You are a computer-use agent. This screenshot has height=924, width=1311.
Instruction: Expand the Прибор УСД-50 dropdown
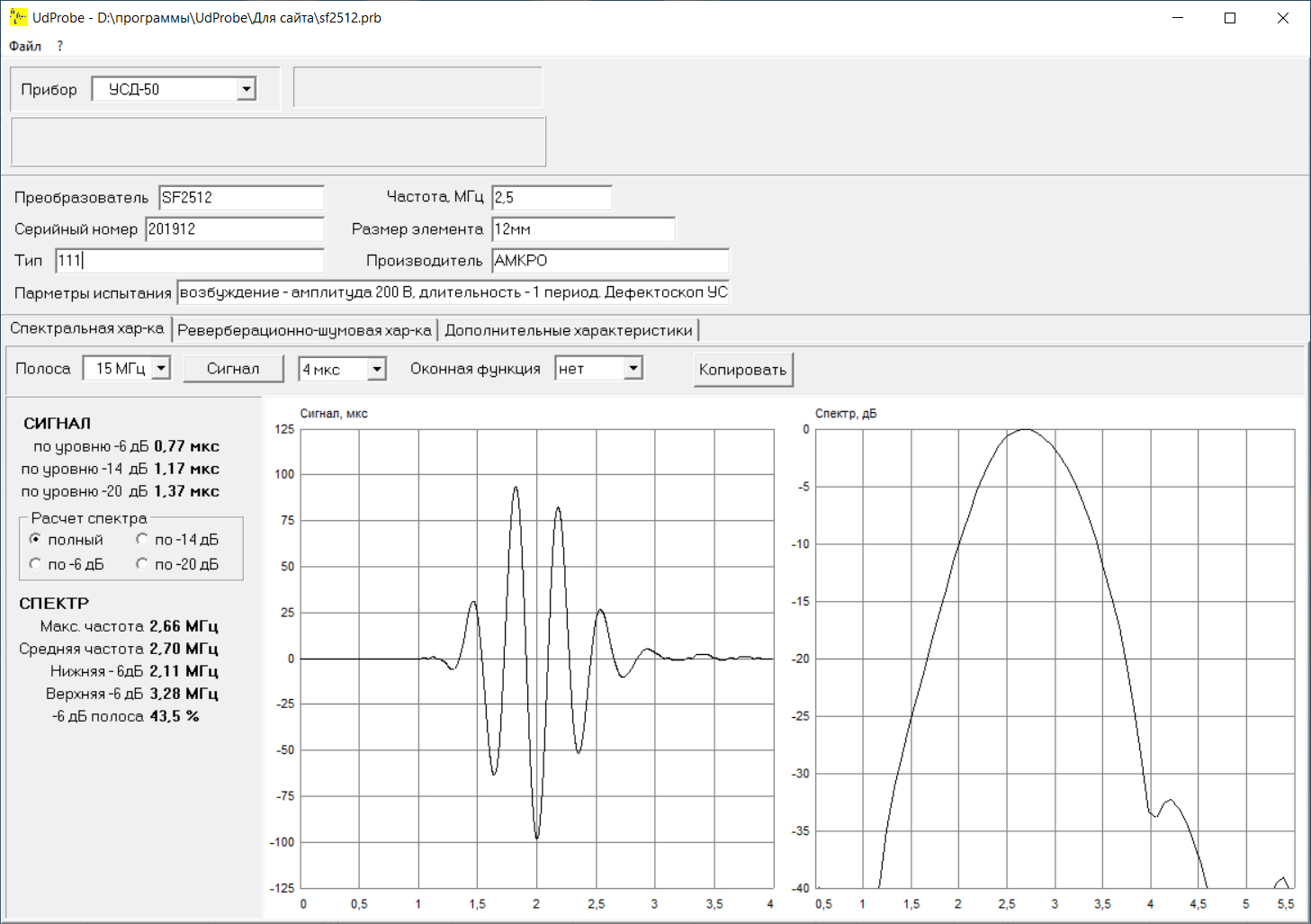click(x=246, y=89)
